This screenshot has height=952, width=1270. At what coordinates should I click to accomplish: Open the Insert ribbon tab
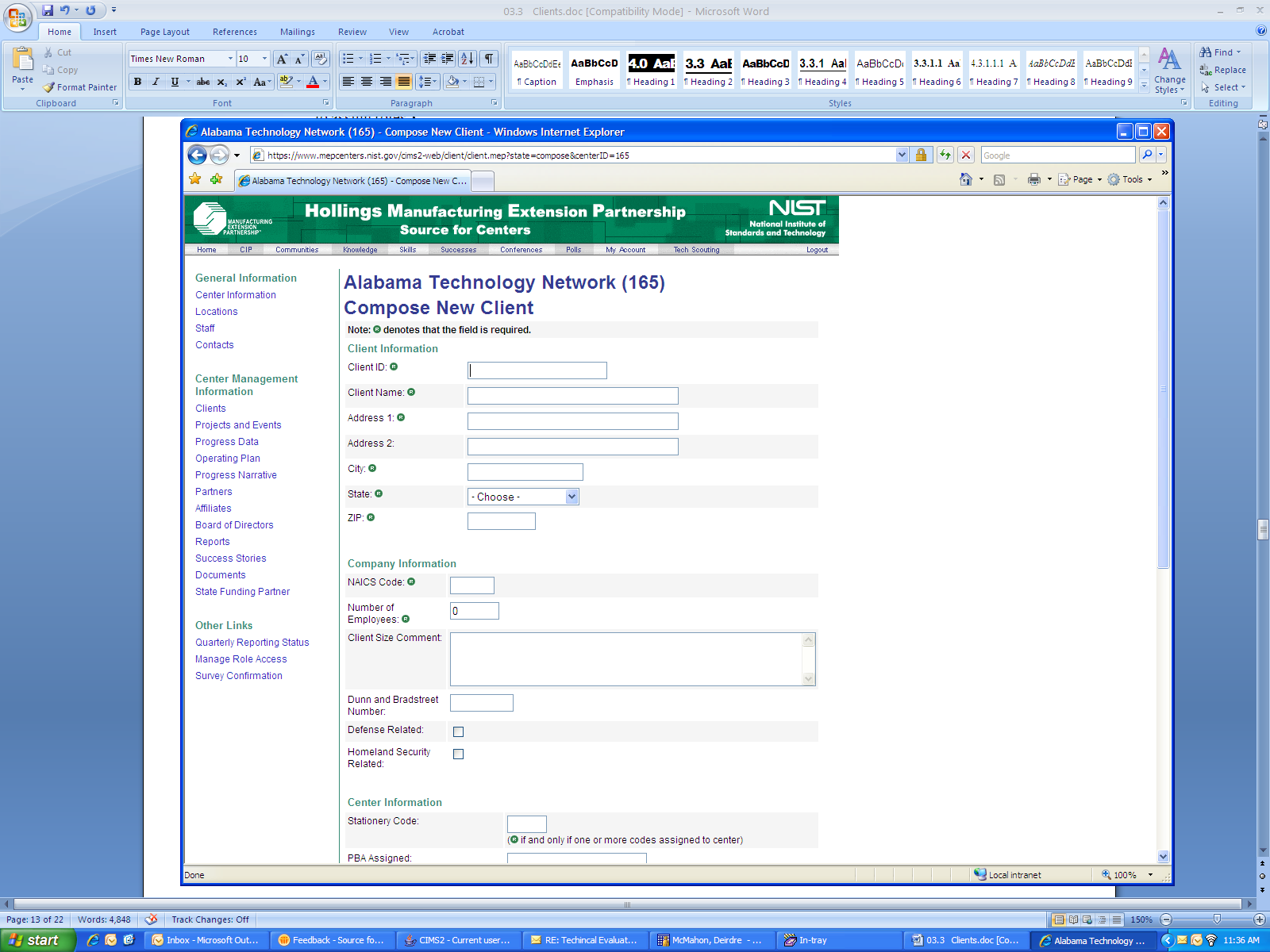[x=105, y=32]
